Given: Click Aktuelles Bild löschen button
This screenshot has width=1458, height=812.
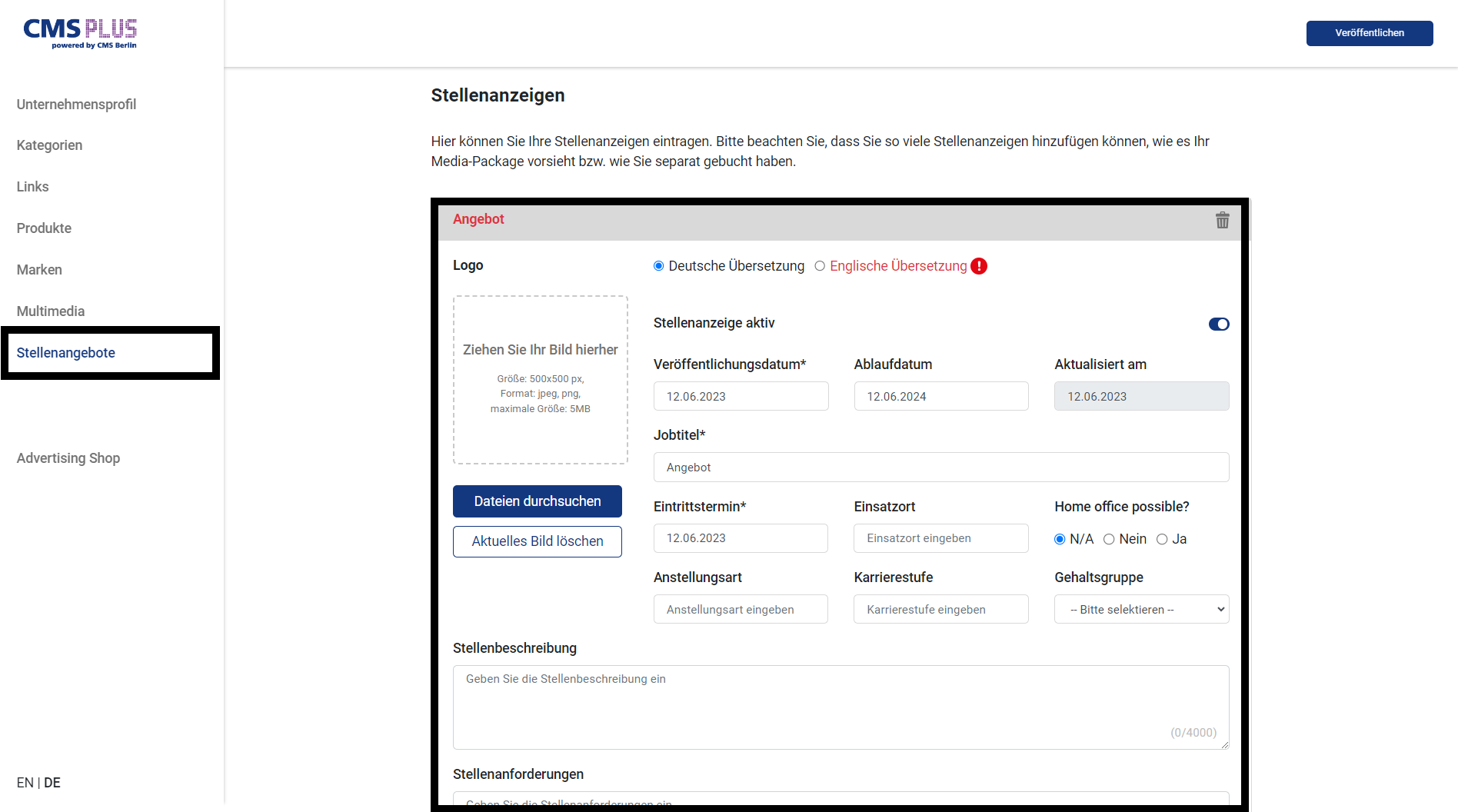Looking at the screenshot, I should pyautogui.click(x=538, y=541).
